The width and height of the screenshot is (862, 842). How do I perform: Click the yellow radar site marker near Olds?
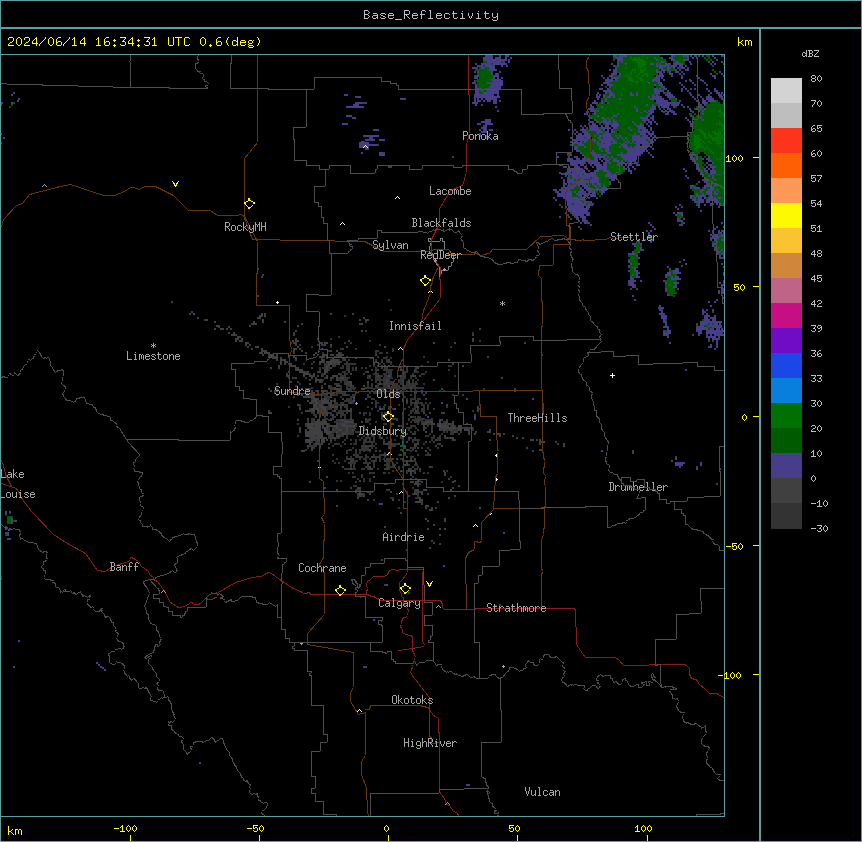pos(388,417)
